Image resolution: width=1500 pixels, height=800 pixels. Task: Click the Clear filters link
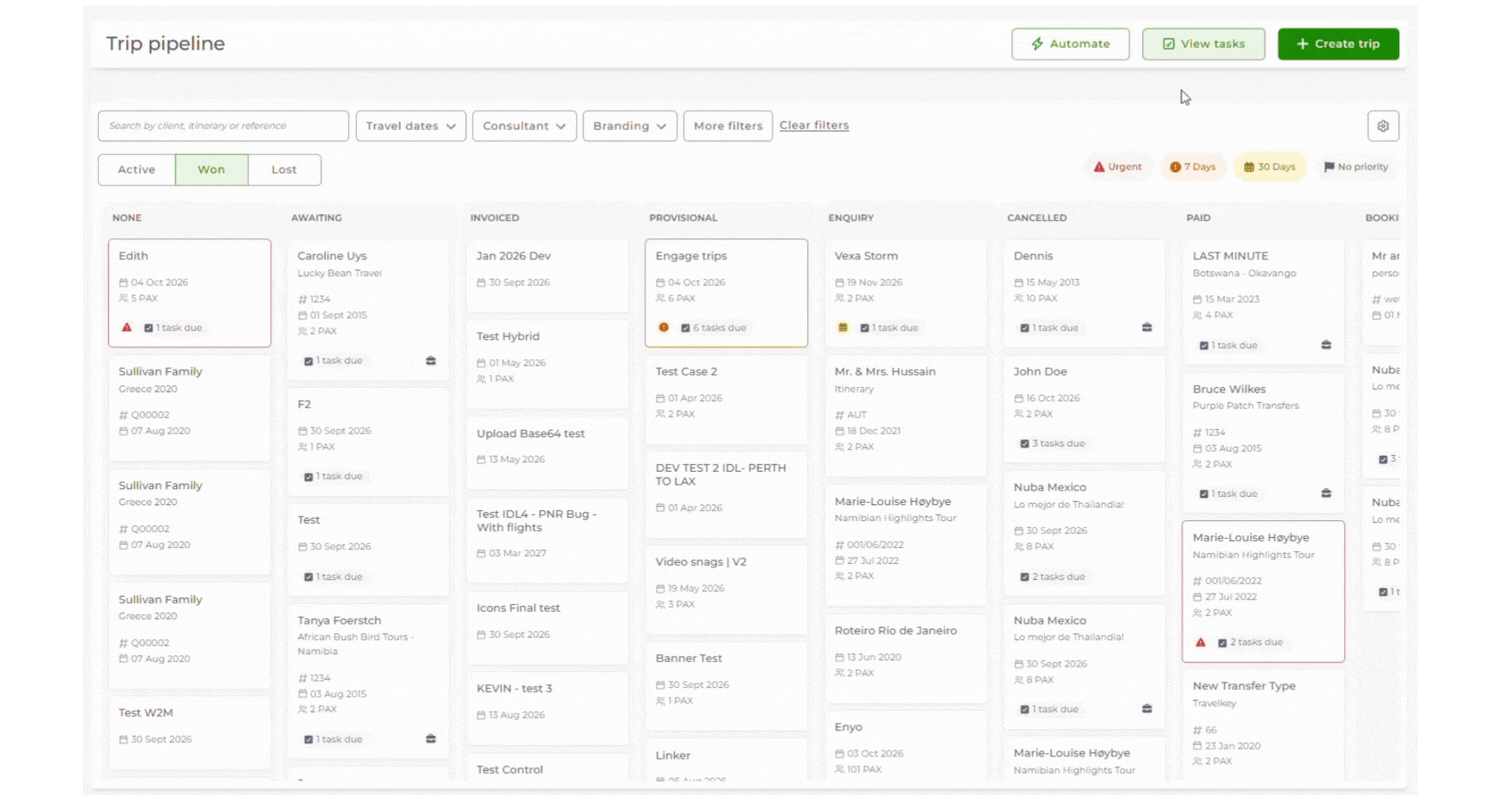click(814, 126)
